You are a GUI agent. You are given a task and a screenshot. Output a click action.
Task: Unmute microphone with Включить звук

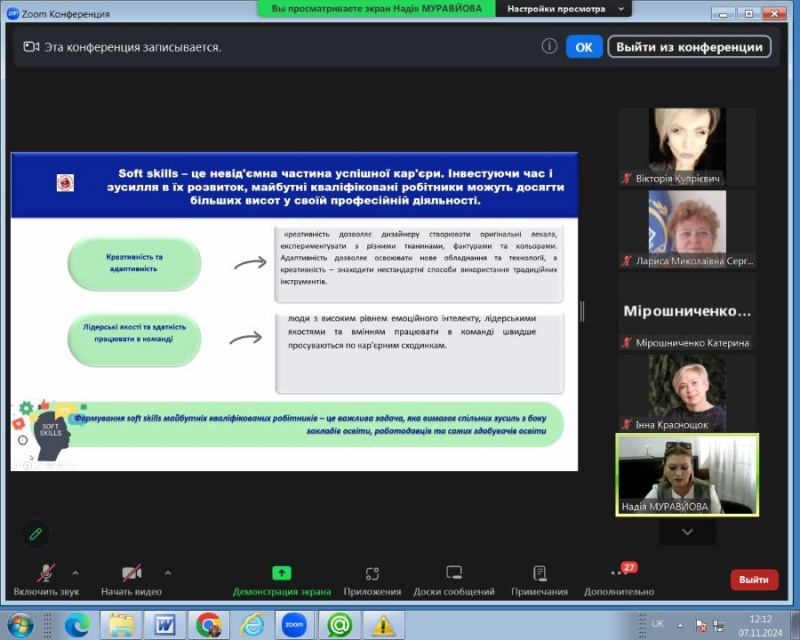point(46,573)
